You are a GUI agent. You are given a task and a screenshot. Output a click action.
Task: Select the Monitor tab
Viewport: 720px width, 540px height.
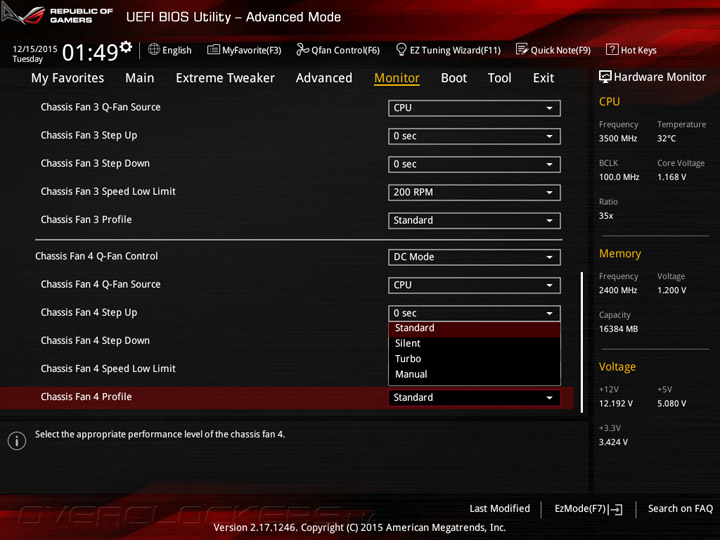click(x=397, y=78)
